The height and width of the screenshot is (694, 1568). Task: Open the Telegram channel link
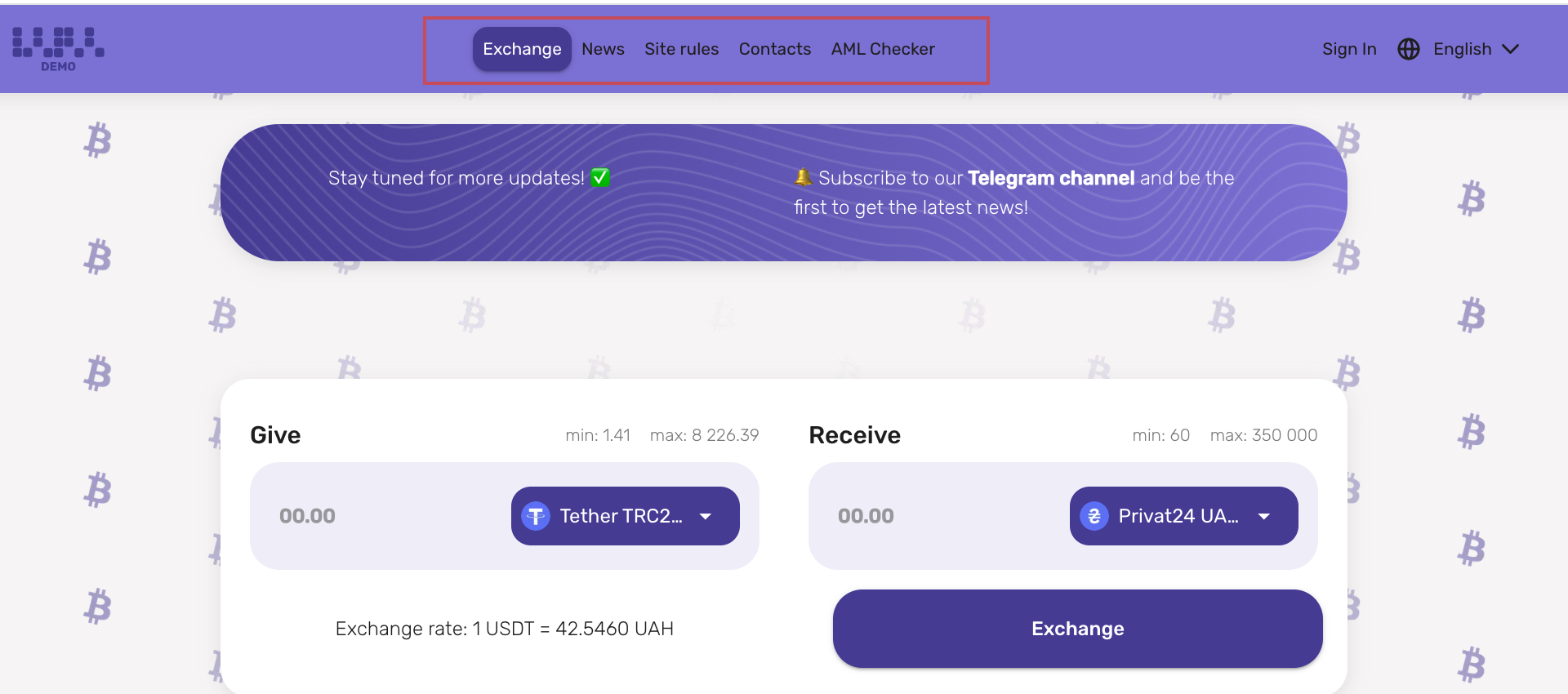point(1050,178)
